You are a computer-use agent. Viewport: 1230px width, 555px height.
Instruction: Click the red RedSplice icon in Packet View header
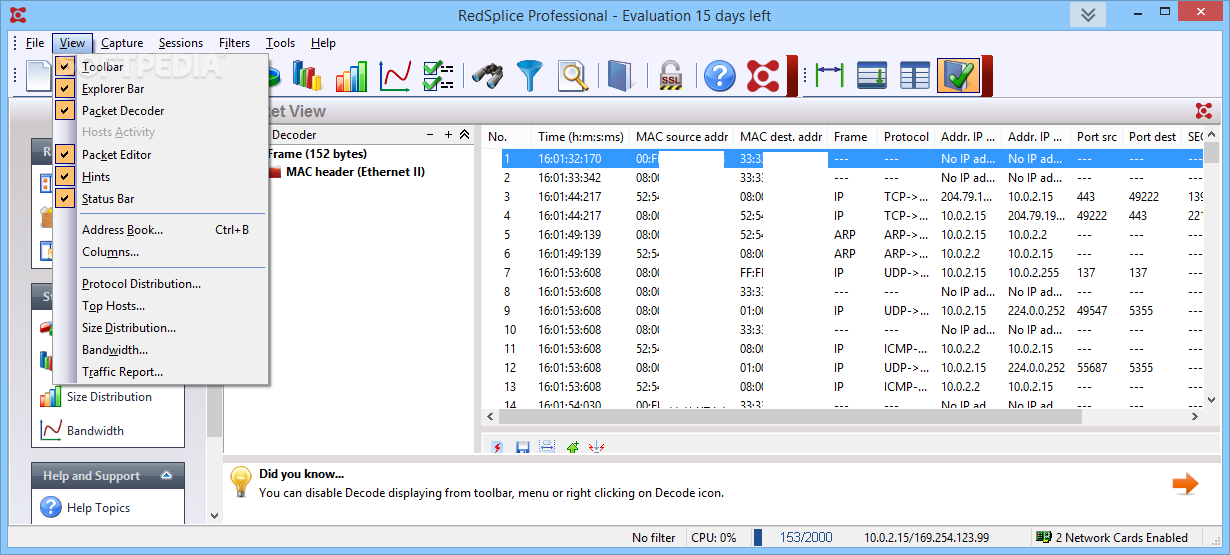(1203, 111)
